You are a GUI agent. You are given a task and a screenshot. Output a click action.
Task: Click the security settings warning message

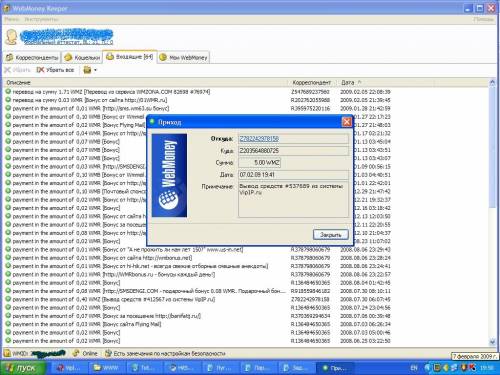[165, 353]
